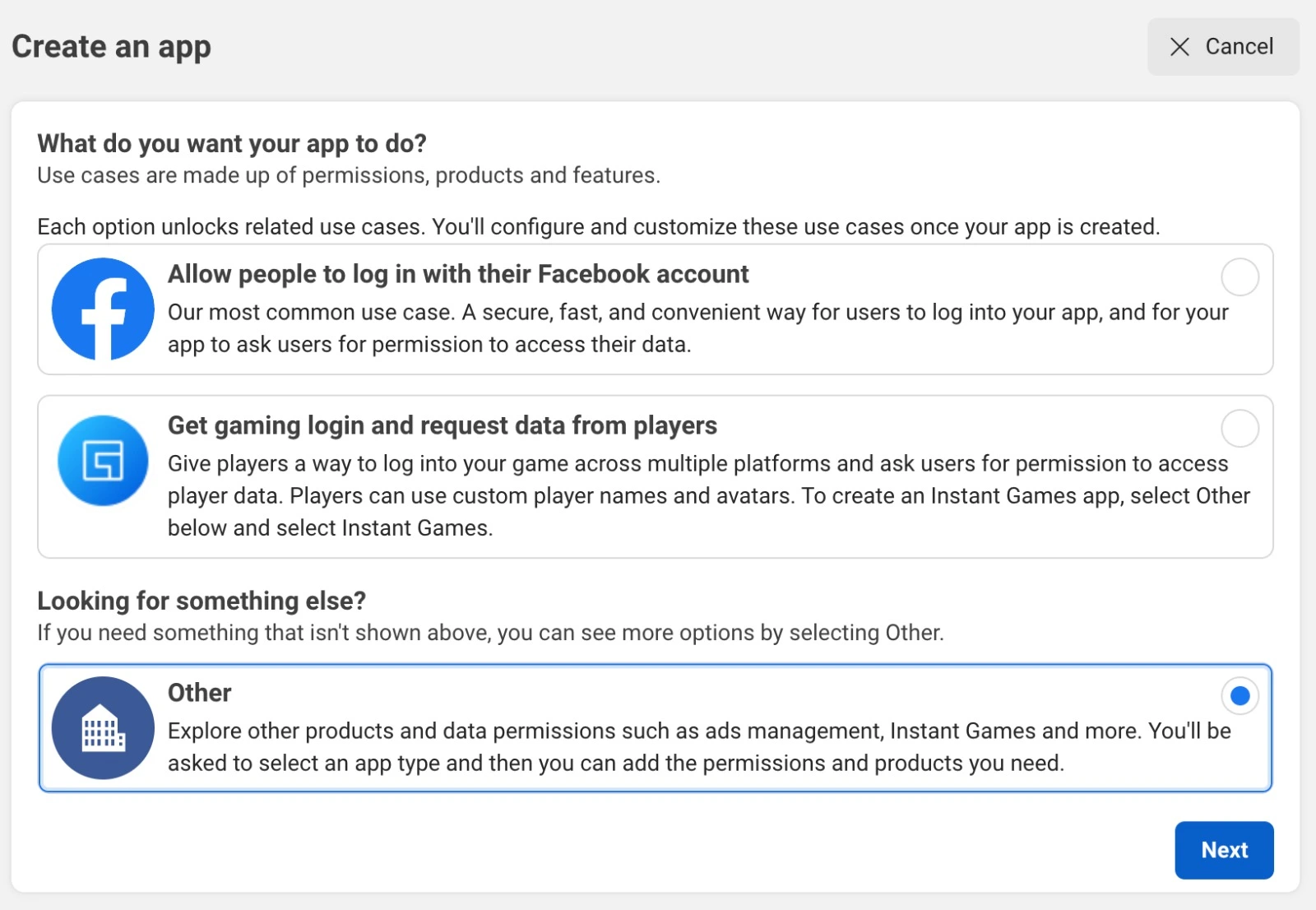
Task: Click the 'Create an app' page title
Action: pos(111,47)
